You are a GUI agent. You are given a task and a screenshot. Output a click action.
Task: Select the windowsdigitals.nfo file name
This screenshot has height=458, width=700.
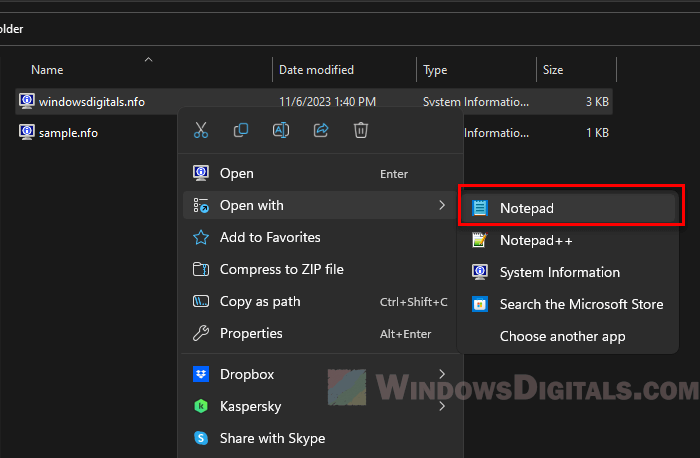[92, 102]
